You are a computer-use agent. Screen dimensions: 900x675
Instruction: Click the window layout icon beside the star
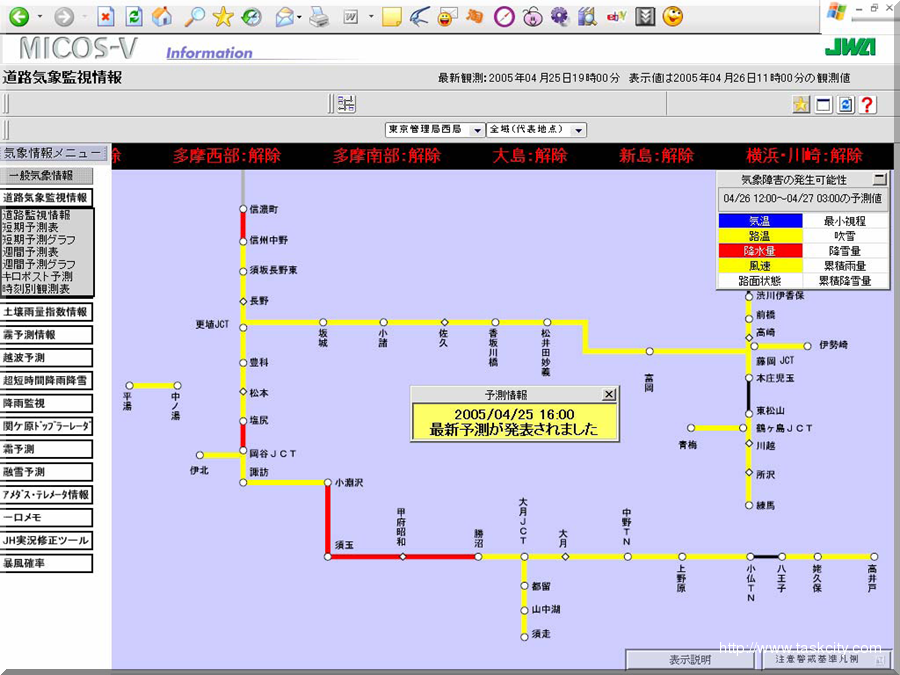824,105
